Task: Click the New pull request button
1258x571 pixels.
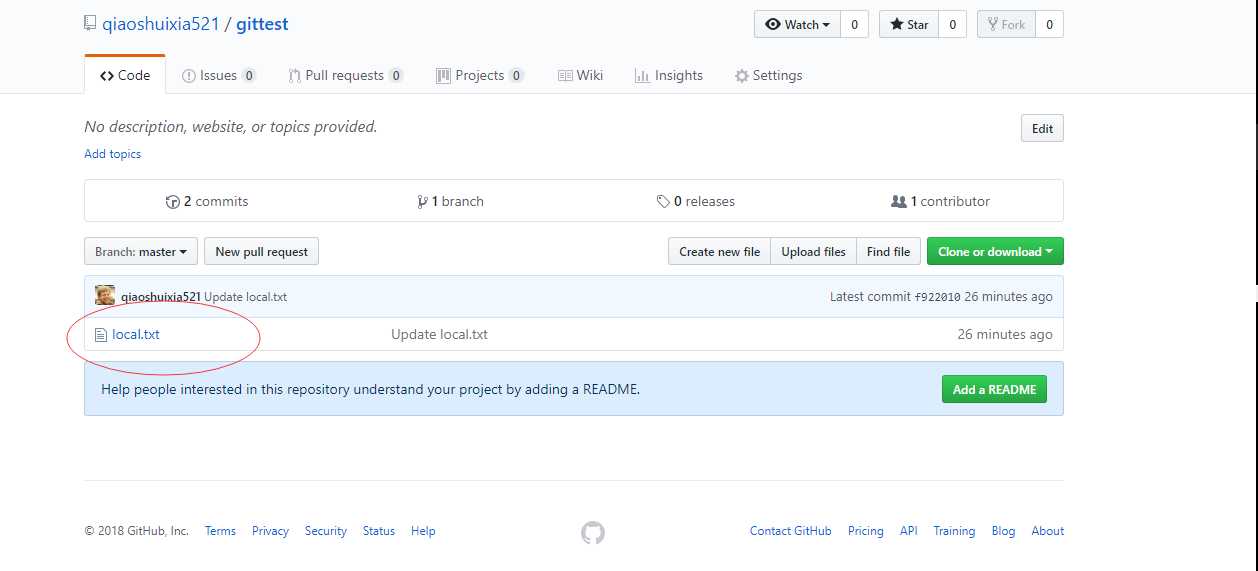Action: pyautogui.click(x=261, y=251)
